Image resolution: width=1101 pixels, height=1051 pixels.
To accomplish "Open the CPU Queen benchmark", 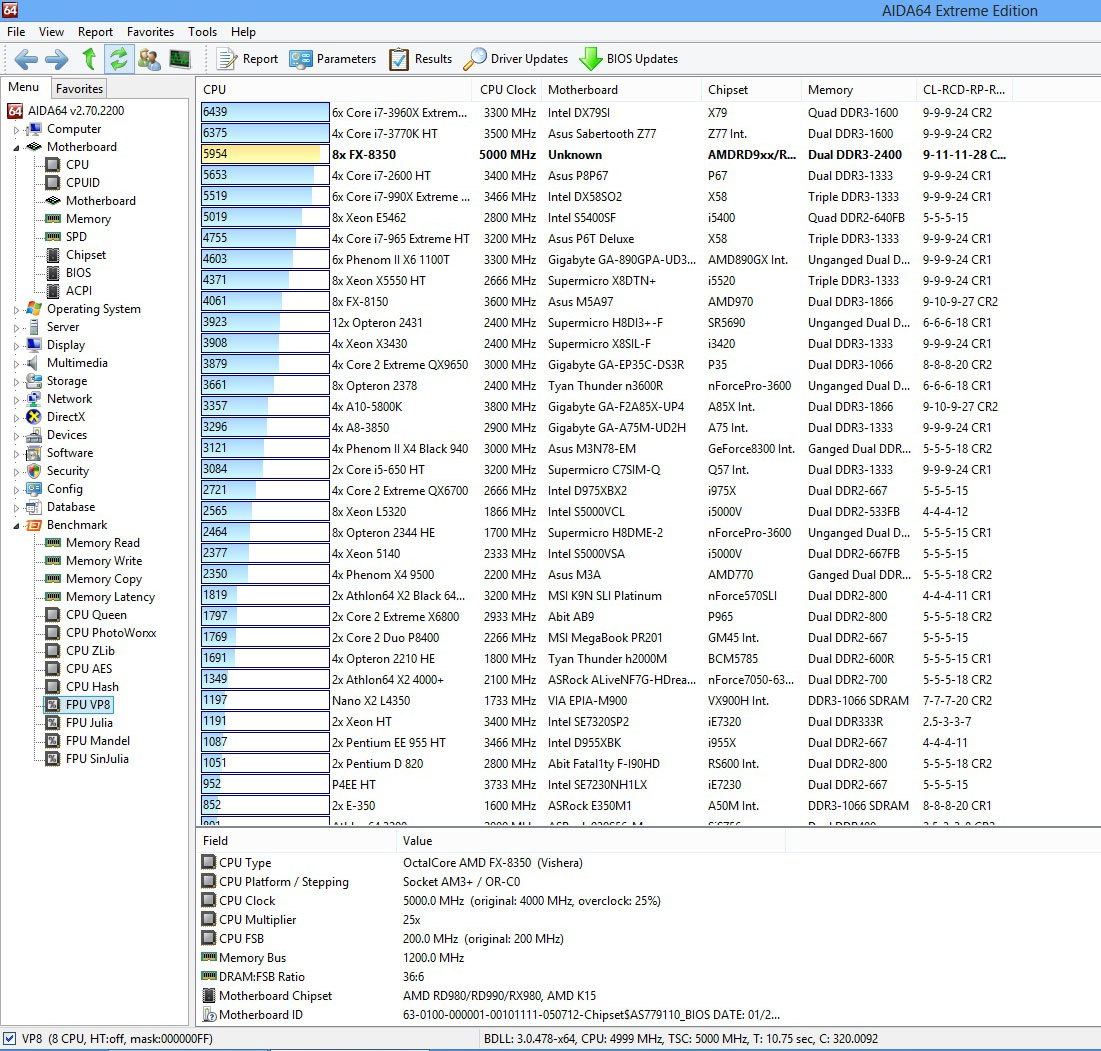I will [86, 615].
